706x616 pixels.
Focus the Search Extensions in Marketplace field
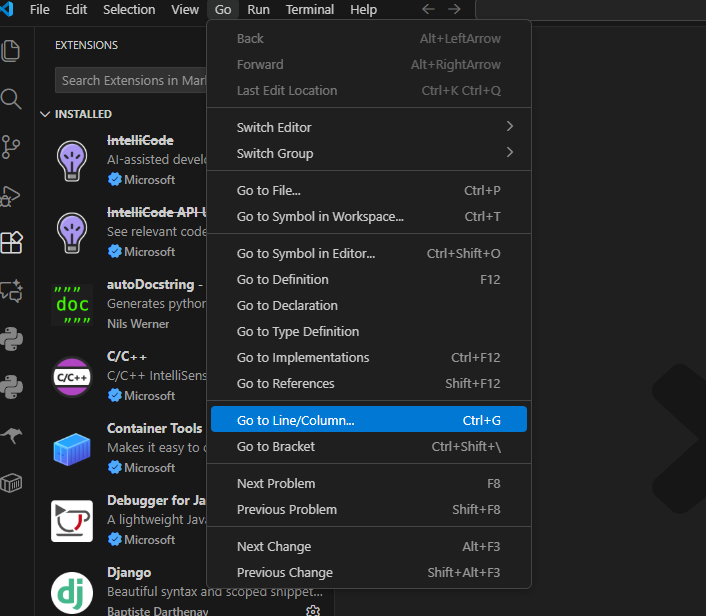[131, 80]
